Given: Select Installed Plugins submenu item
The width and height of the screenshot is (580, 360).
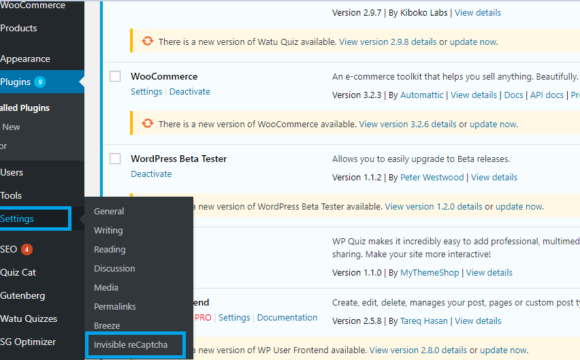Looking at the screenshot, I should click(x=25, y=108).
